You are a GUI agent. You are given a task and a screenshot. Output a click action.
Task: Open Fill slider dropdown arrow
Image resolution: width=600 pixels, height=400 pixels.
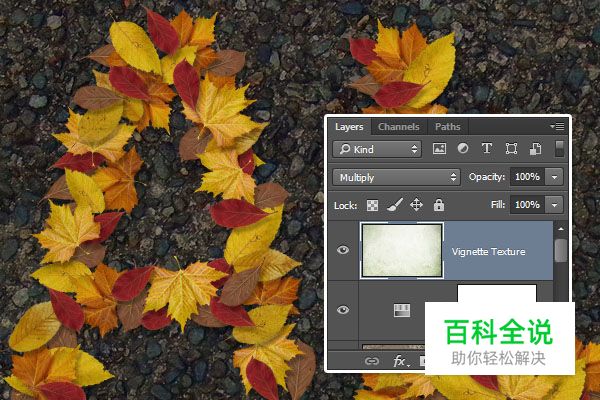(x=554, y=205)
